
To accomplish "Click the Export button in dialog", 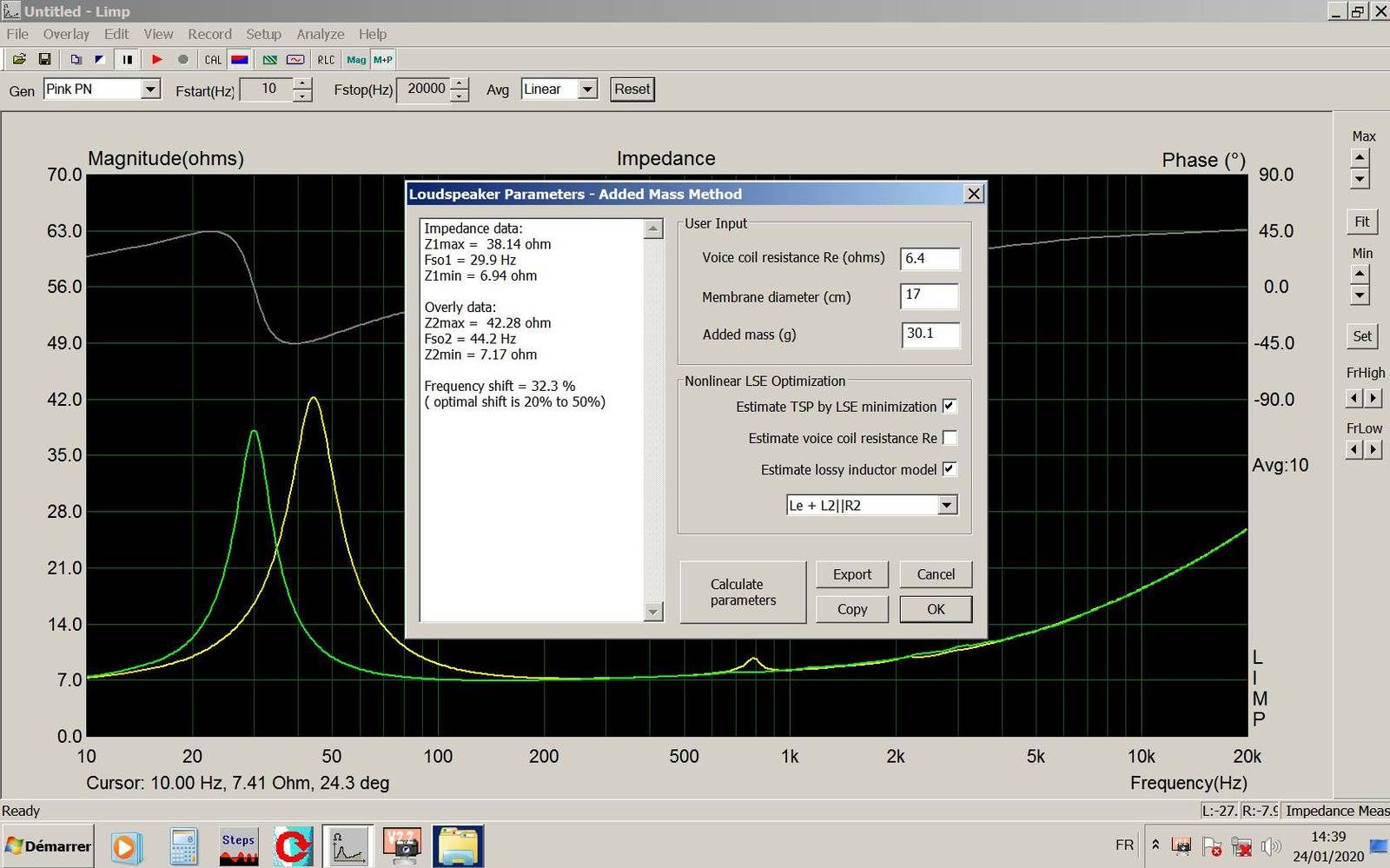I will 851,574.
